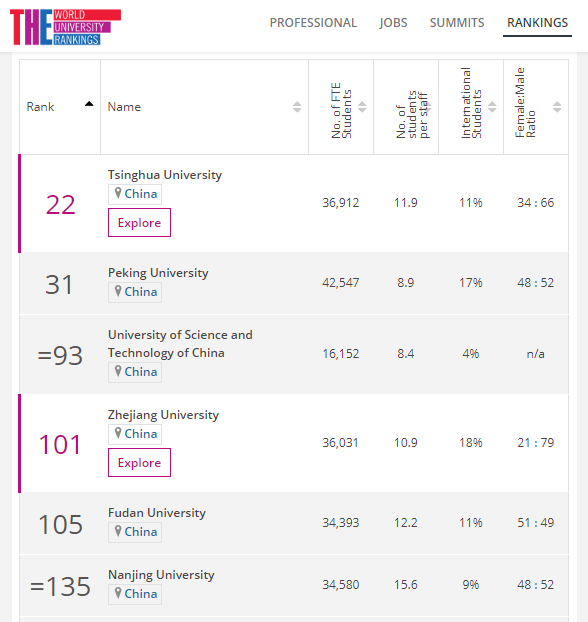Screen dimensions: 588x622
Task: Click the 51 : 49 female:male ratio
Action: click(x=536, y=522)
